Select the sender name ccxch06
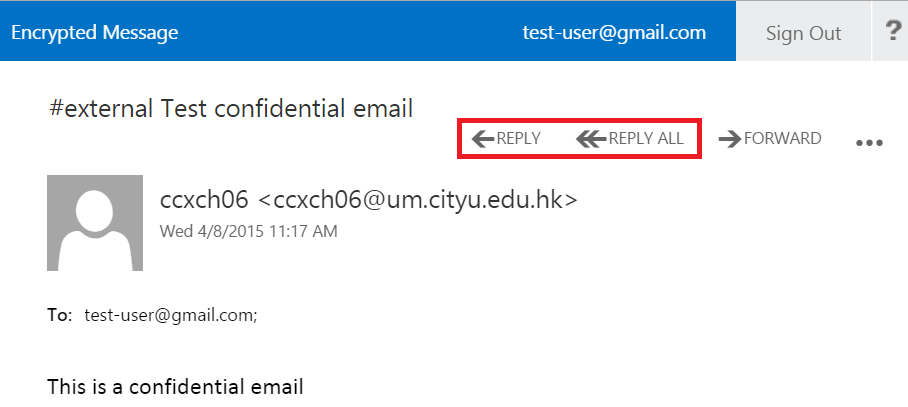 click(x=204, y=199)
